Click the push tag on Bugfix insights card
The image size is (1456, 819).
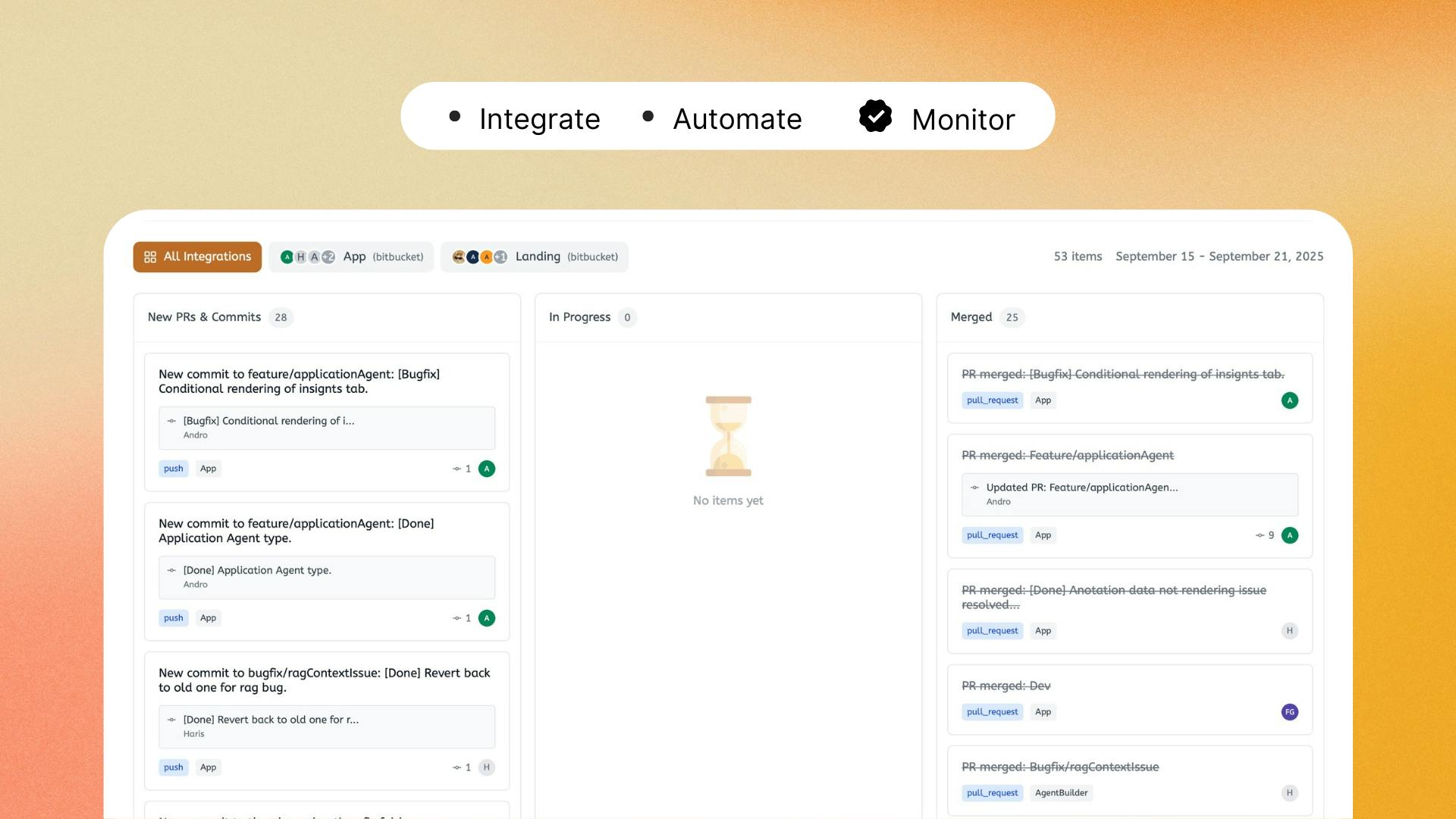coord(174,469)
